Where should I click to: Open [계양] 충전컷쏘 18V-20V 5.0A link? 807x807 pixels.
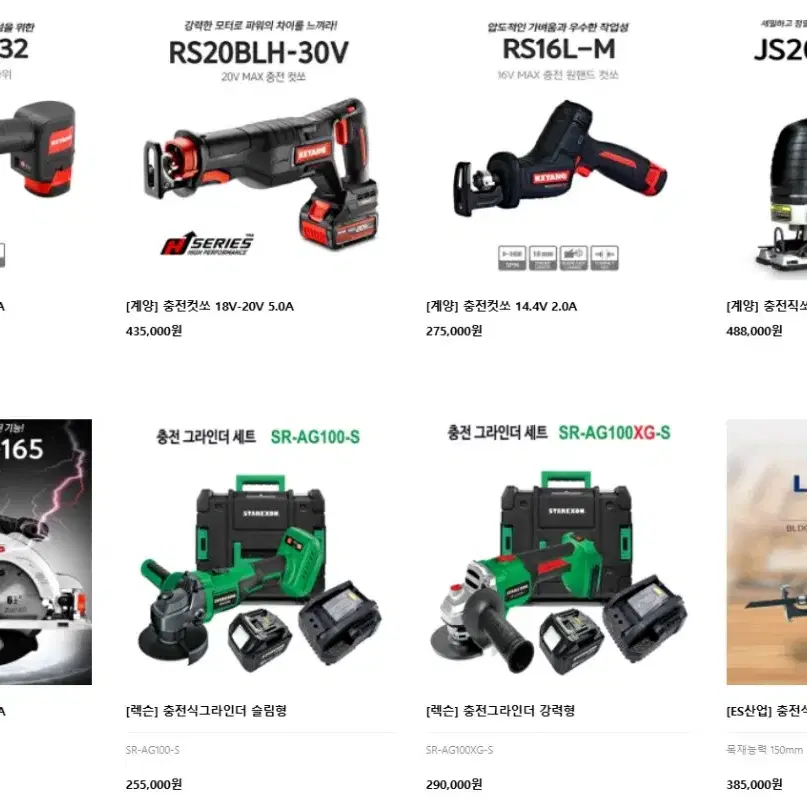(x=209, y=306)
